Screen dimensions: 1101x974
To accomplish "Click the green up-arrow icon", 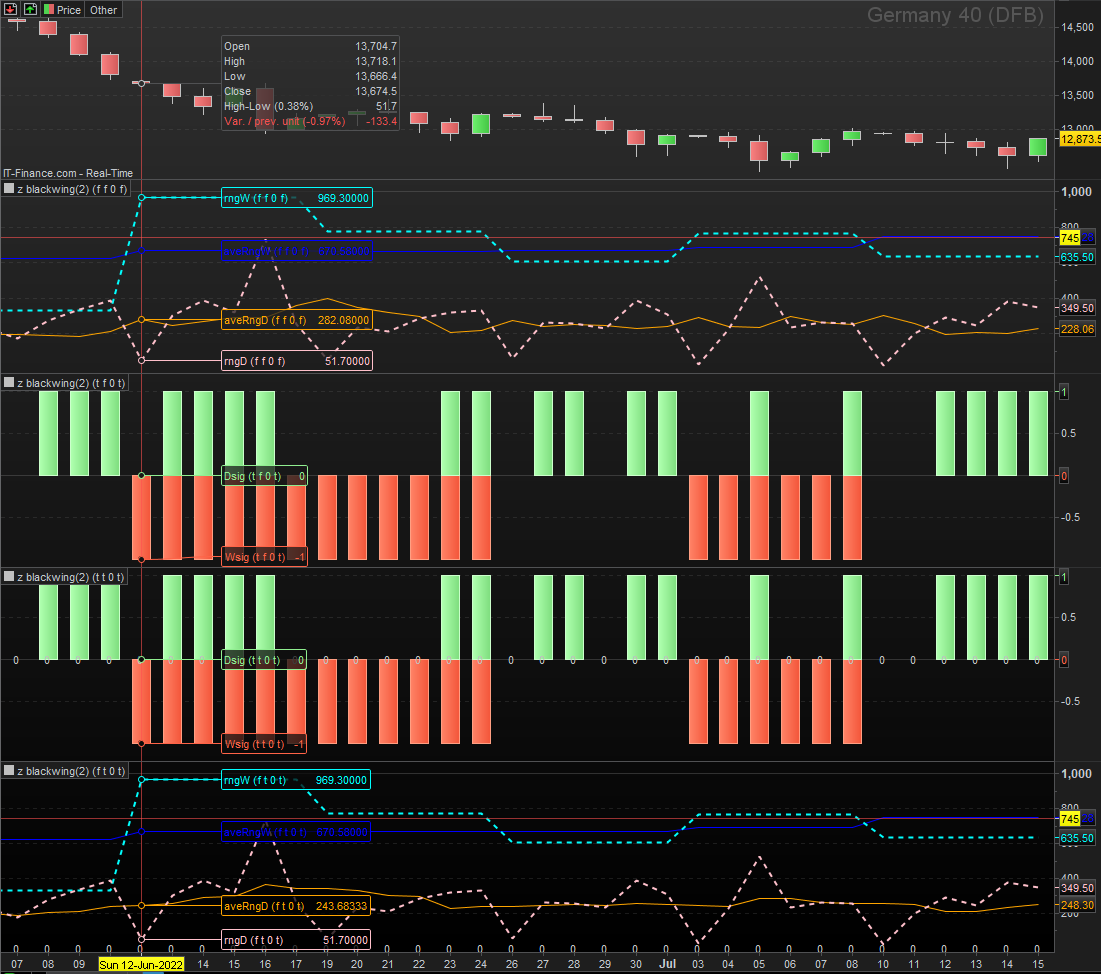I will pyautogui.click(x=30, y=9).
